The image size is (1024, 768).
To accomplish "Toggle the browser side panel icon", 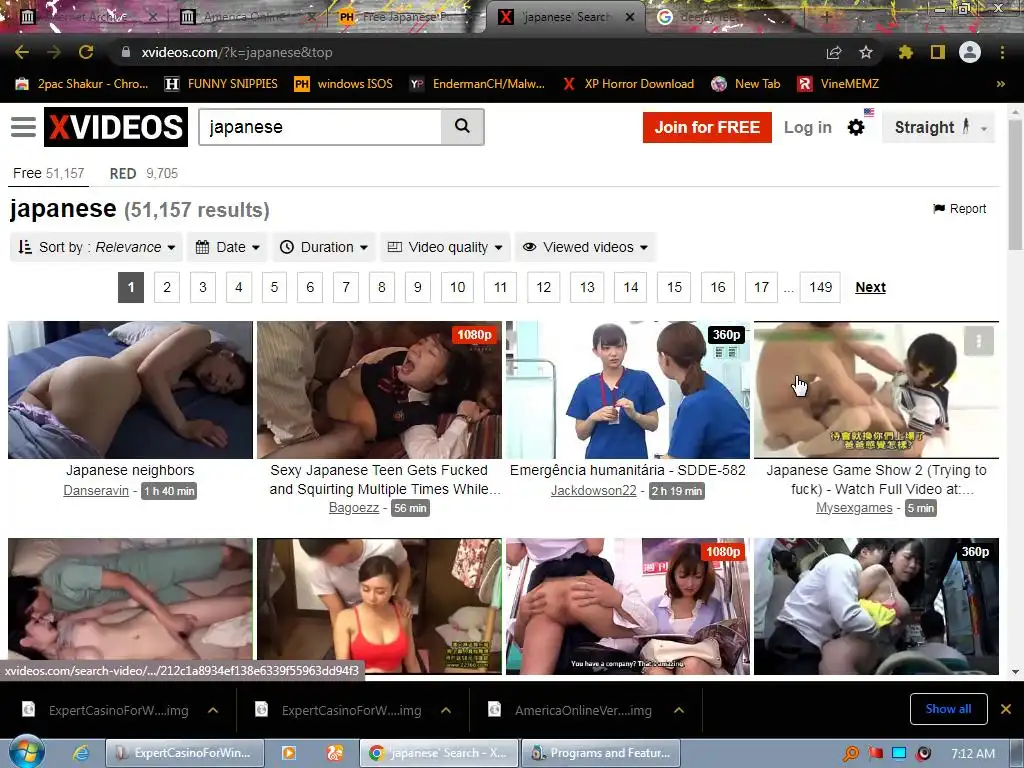I will tap(938, 52).
